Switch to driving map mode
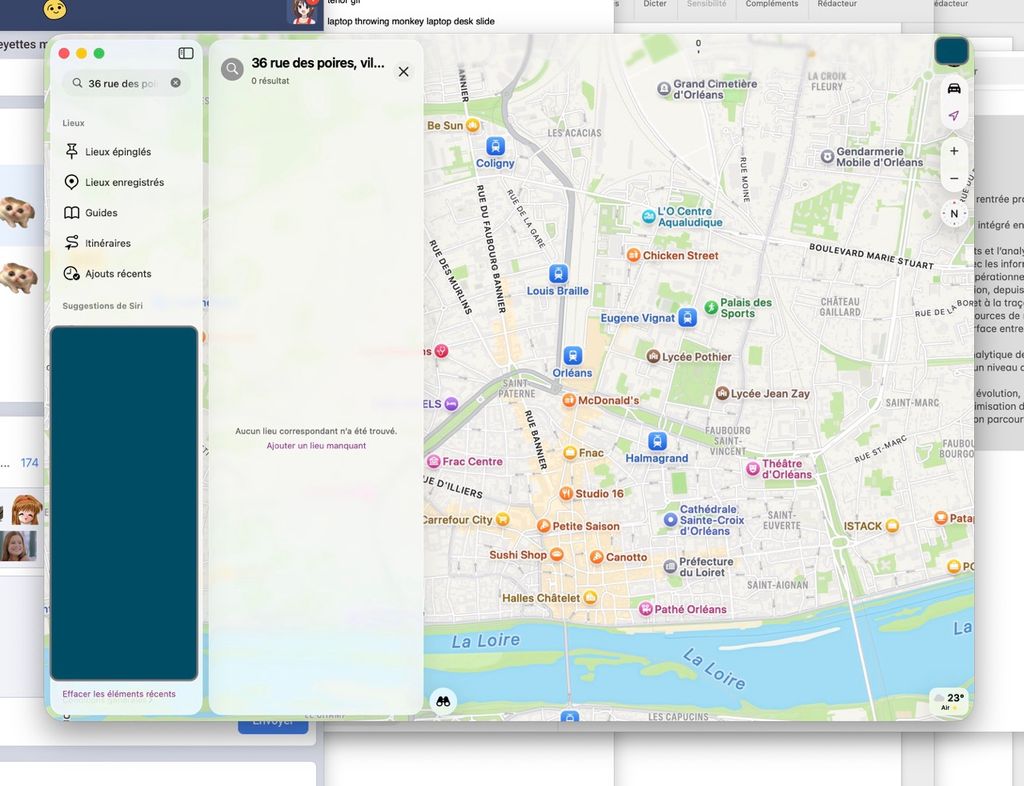The width and height of the screenshot is (1024, 786). 953,87
